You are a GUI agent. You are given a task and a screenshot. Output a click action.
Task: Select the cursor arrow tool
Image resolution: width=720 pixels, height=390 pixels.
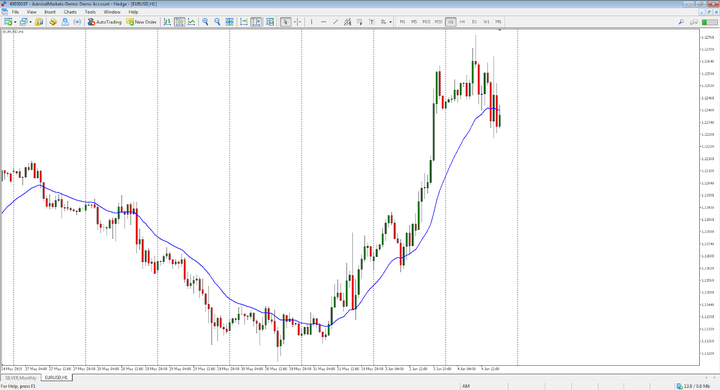click(x=285, y=22)
